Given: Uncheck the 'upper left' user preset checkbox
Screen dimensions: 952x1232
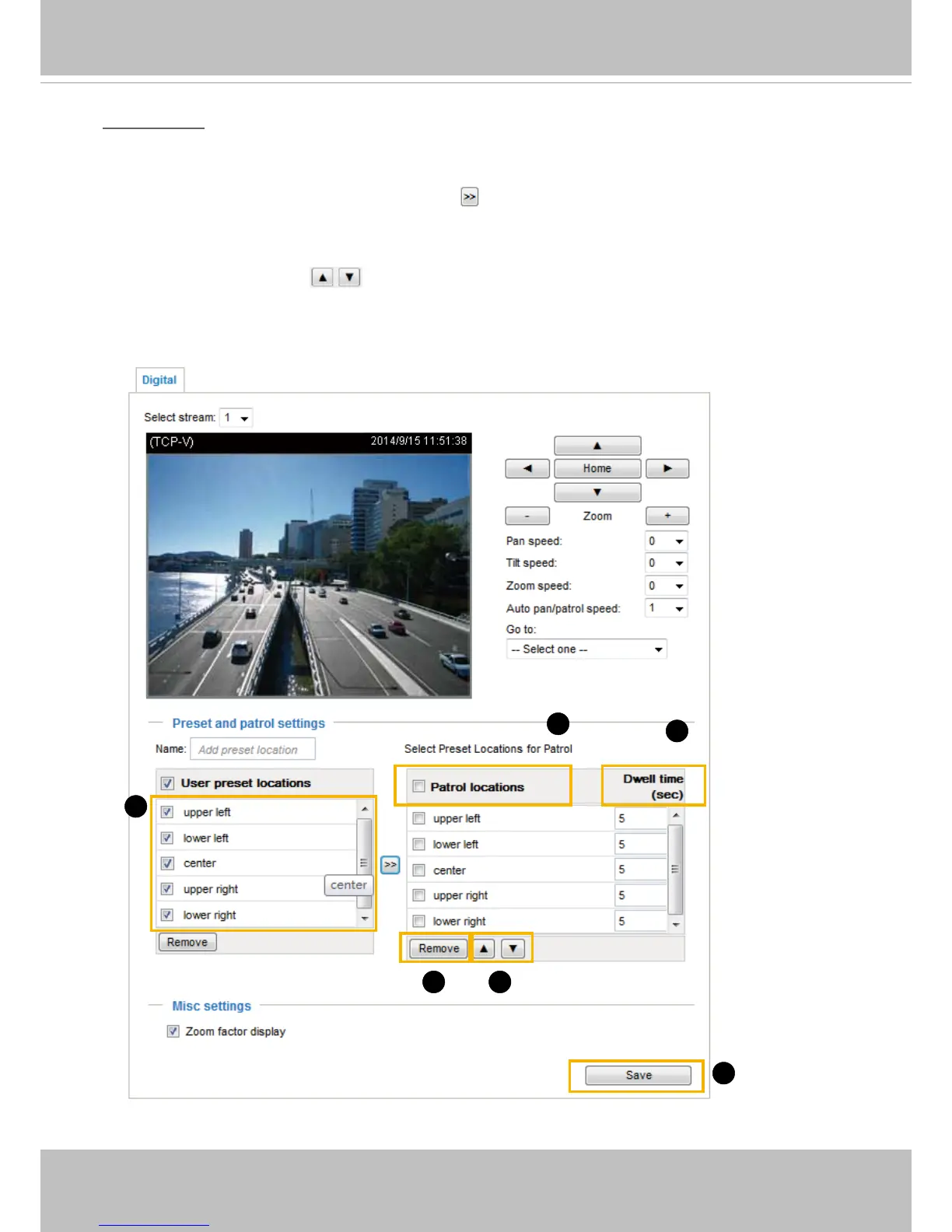Looking at the screenshot, I should (x=167, y=812).
